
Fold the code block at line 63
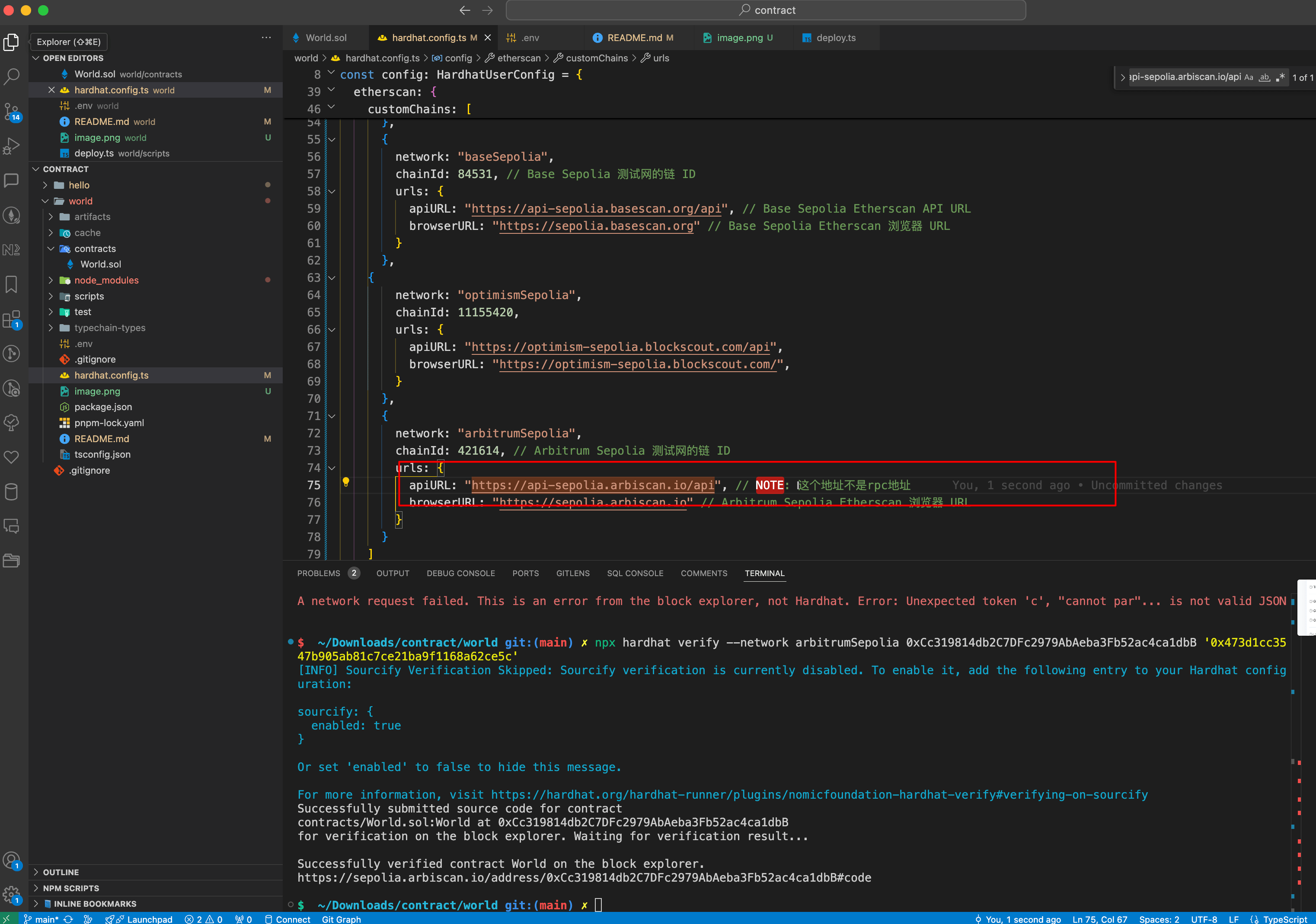[x=331, y=278]
